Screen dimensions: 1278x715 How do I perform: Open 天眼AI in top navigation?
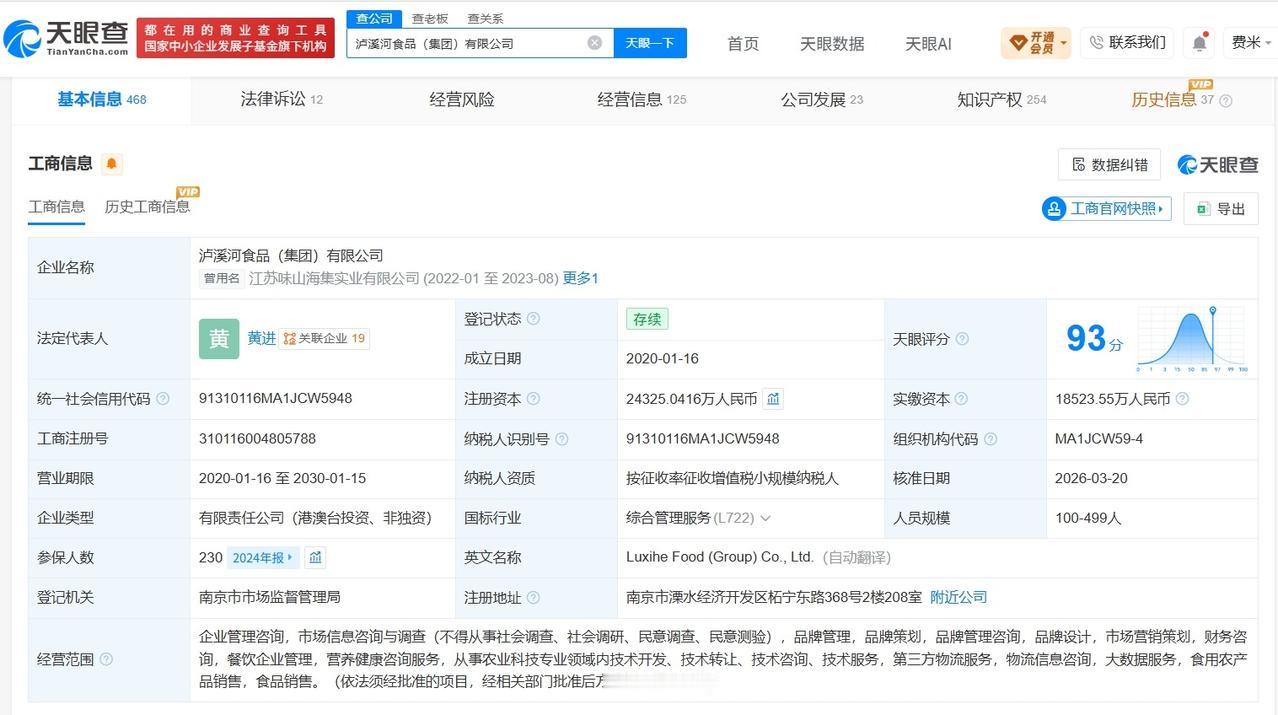coord(928,43)
